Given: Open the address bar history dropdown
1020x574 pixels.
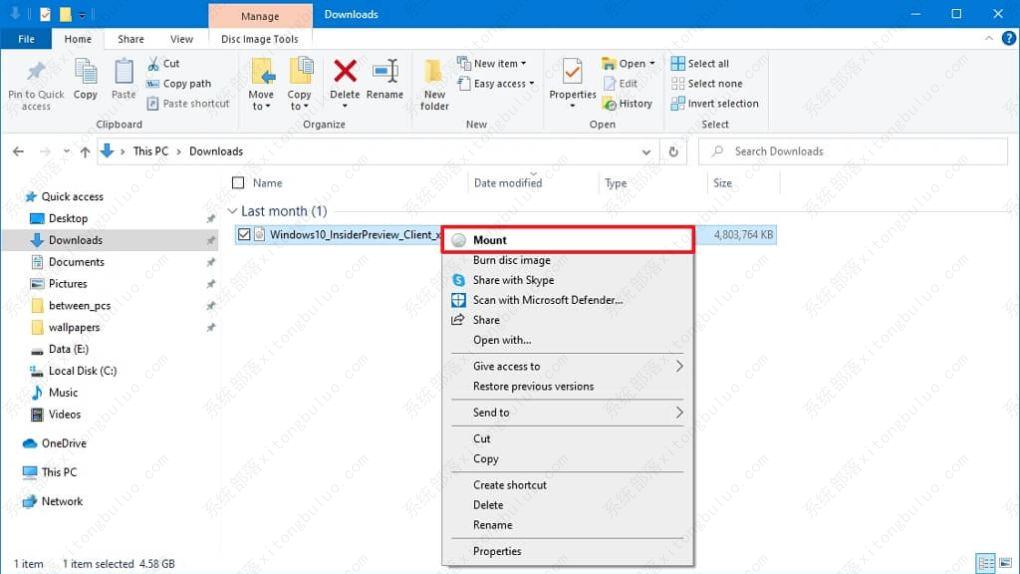Looking at the screenshot, I should coord(646,152).
